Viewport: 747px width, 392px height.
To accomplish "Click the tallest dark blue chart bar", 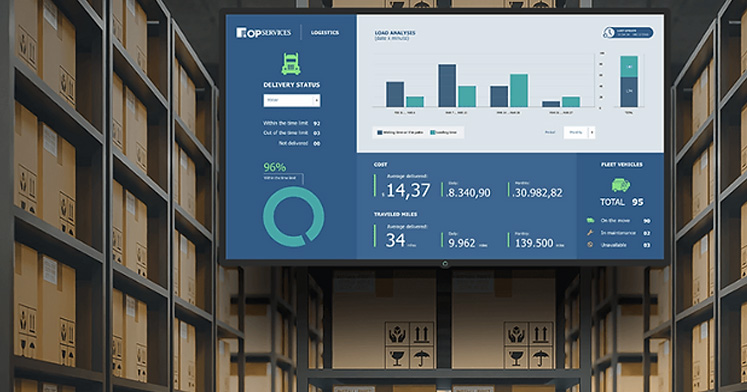I will click(x=447, y=86).
